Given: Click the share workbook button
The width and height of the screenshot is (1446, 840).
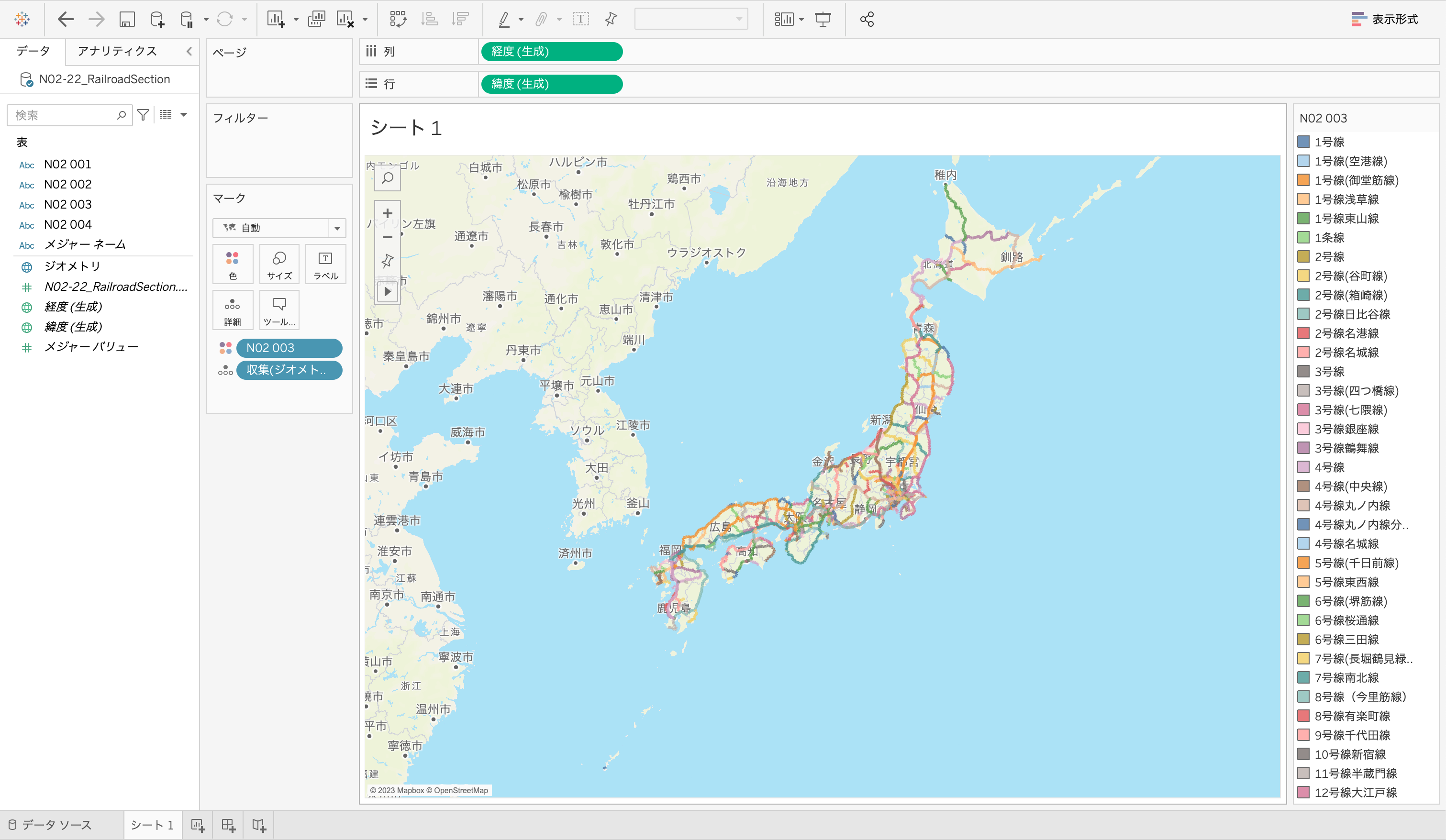Looking at the screenshot, I should click(x=867, y=19).
